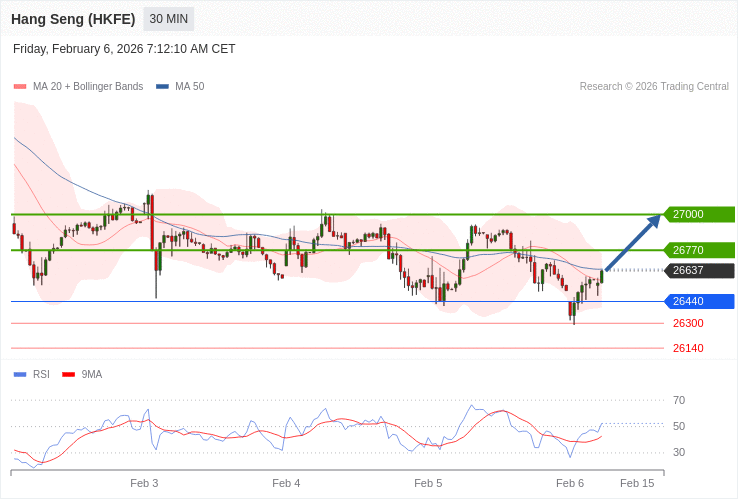Select the blue 26440 pivot price tag
This screenshot has width=738, height=500.
click(x=699, y=301)
